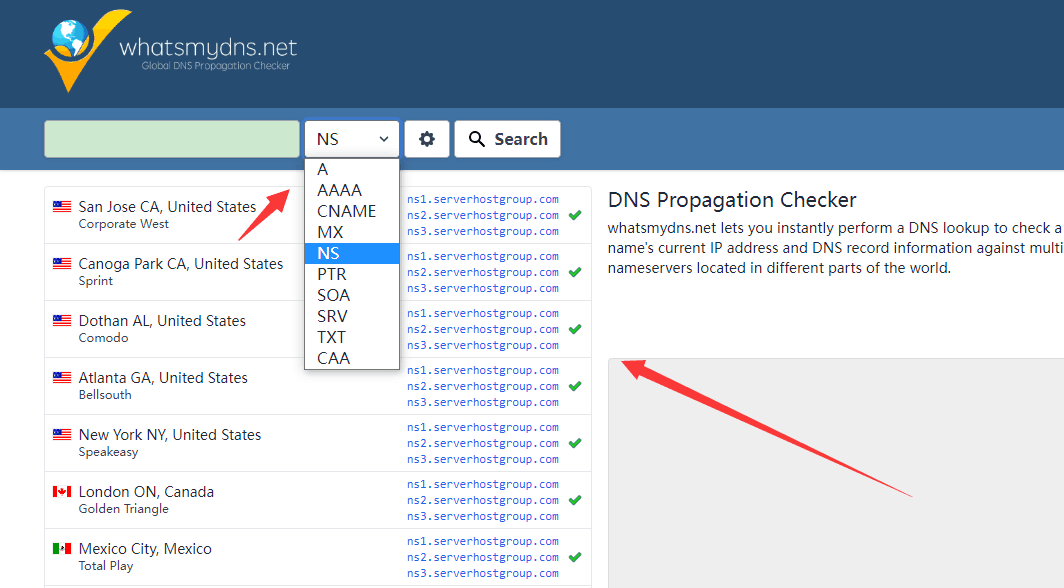Click green checkmark in Atlanta GA row
The height and width of the screenshot is (588, 1064).
[x=575, y=386]
